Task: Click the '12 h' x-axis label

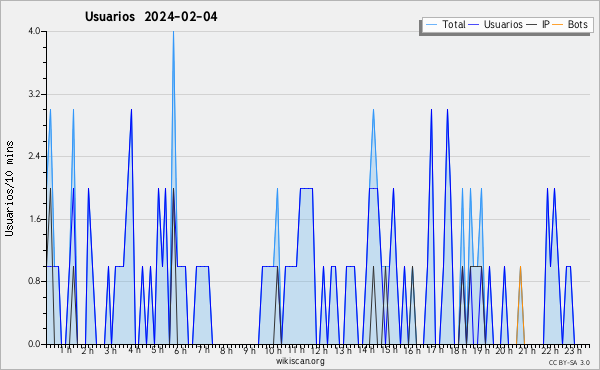Action: coord(319,351)
